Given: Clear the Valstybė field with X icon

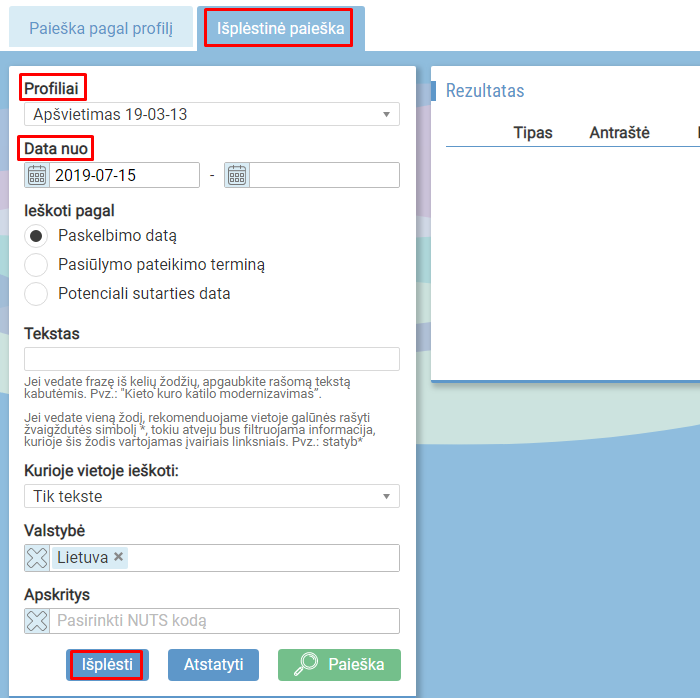Looking at the screenshot, I should point(37,558).
